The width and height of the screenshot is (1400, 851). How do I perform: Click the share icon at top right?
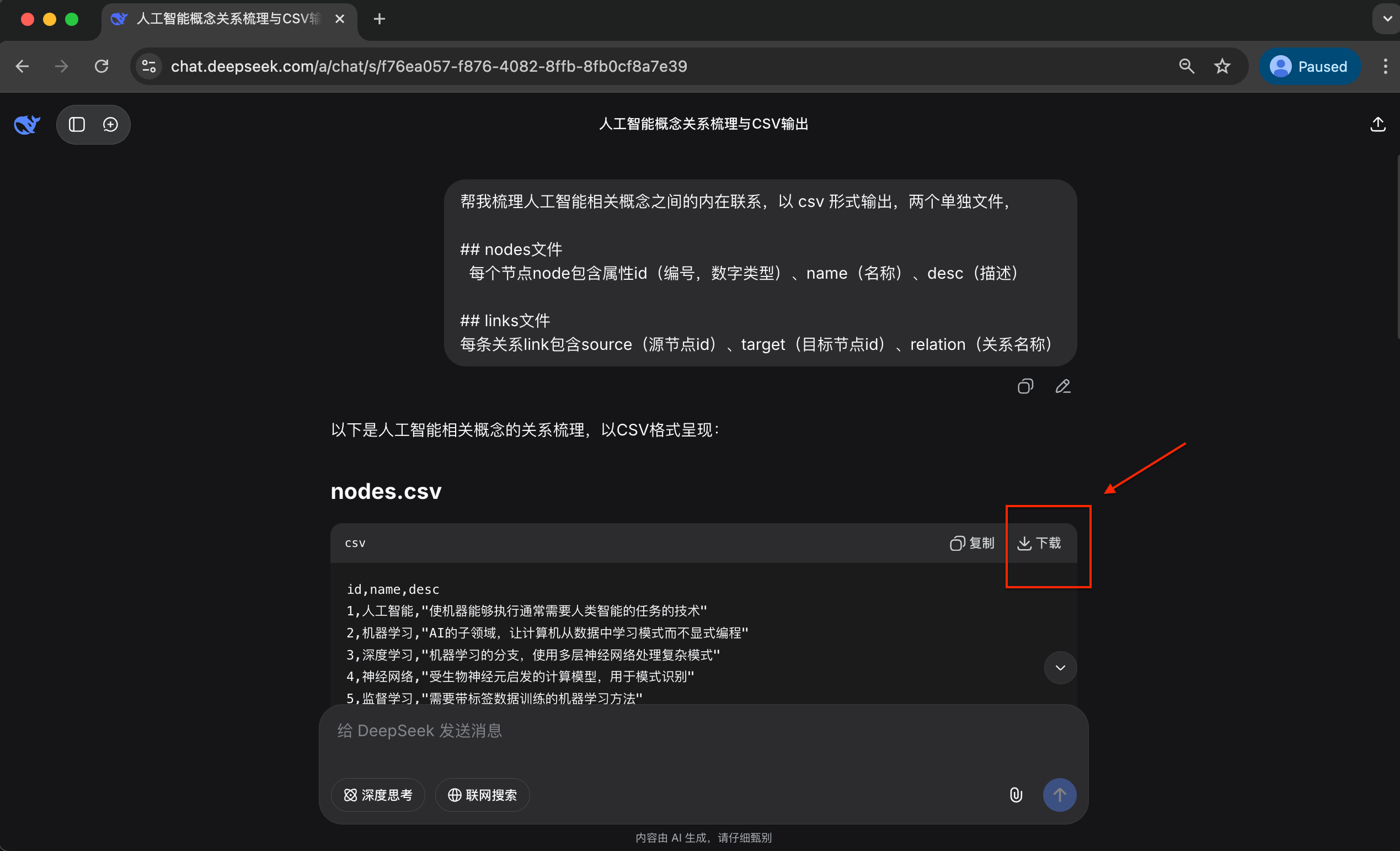pyautogui.click(x=1377, y=125)
